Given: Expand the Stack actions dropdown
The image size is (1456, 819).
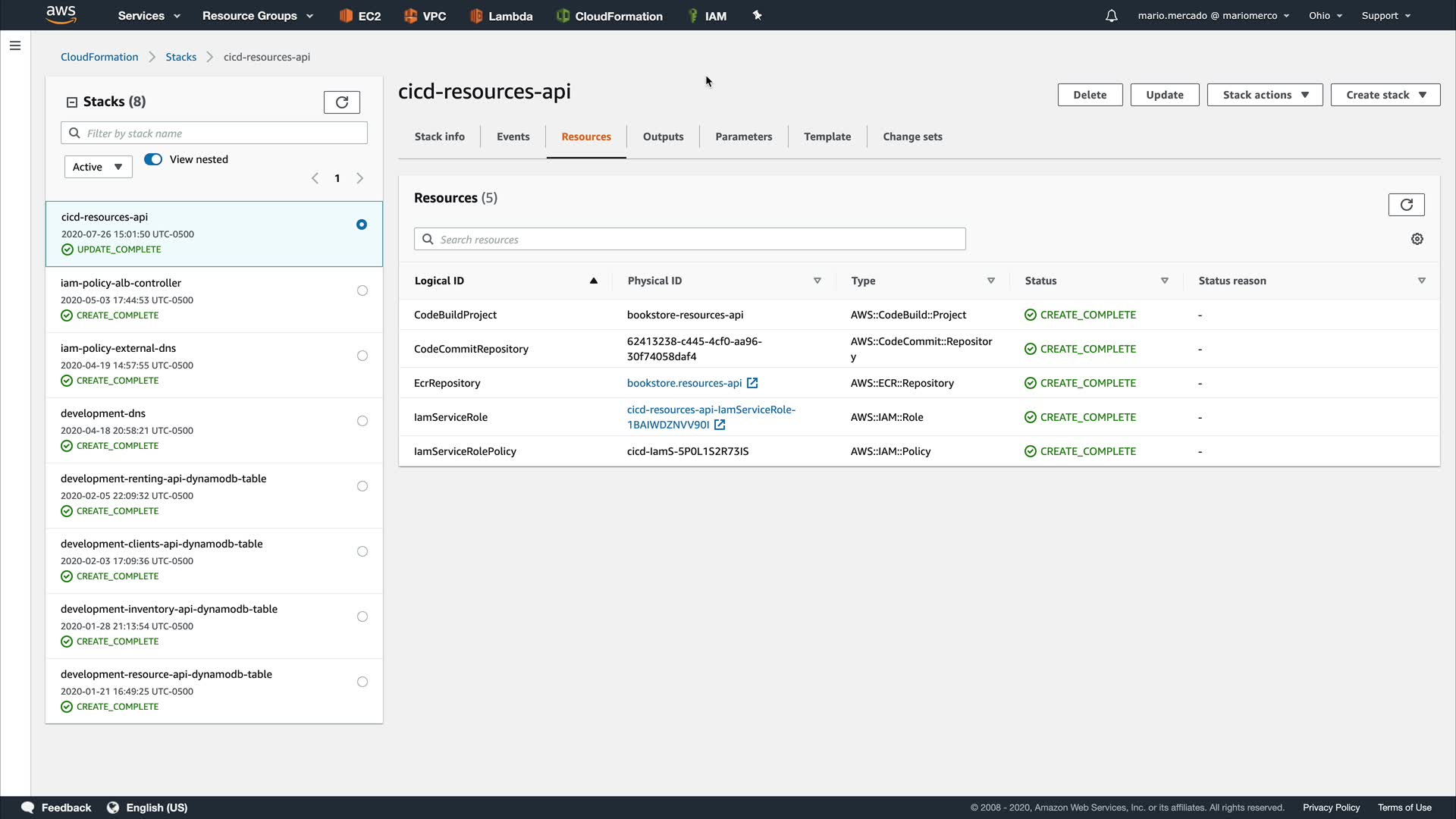Looking at the screenshot, I should [1264, 95].
